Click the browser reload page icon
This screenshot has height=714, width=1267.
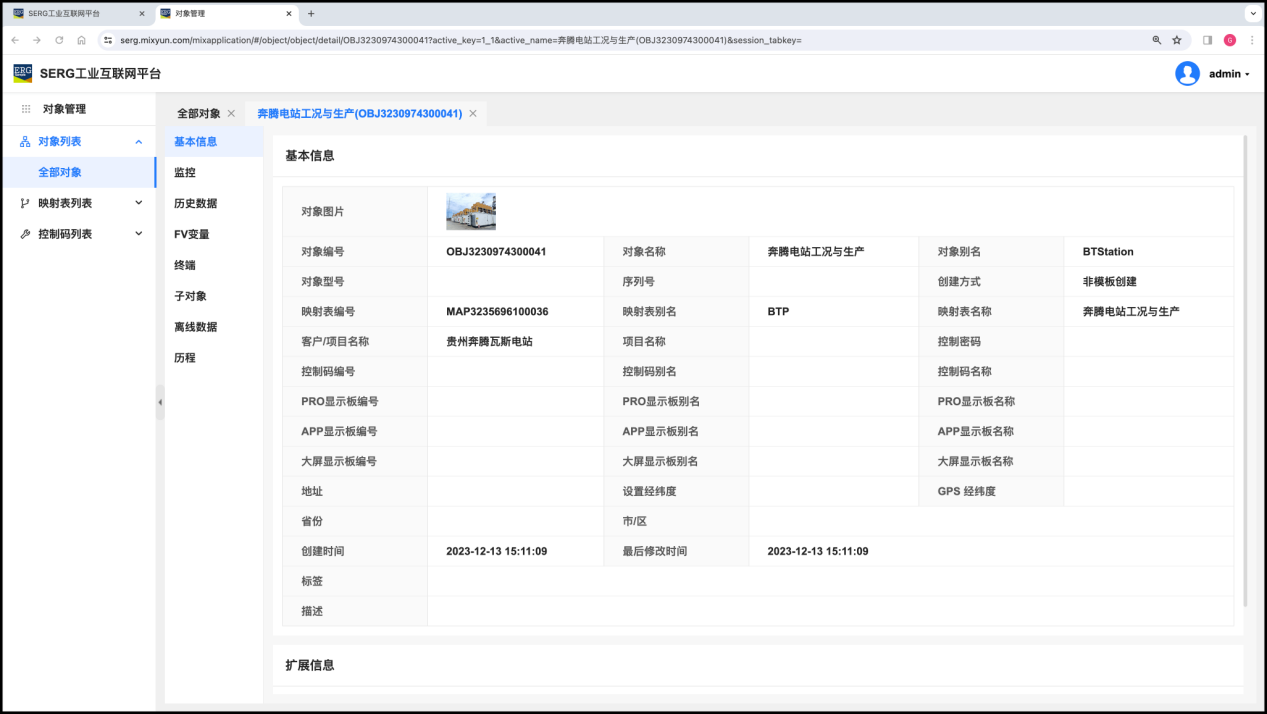click(59, 40)
